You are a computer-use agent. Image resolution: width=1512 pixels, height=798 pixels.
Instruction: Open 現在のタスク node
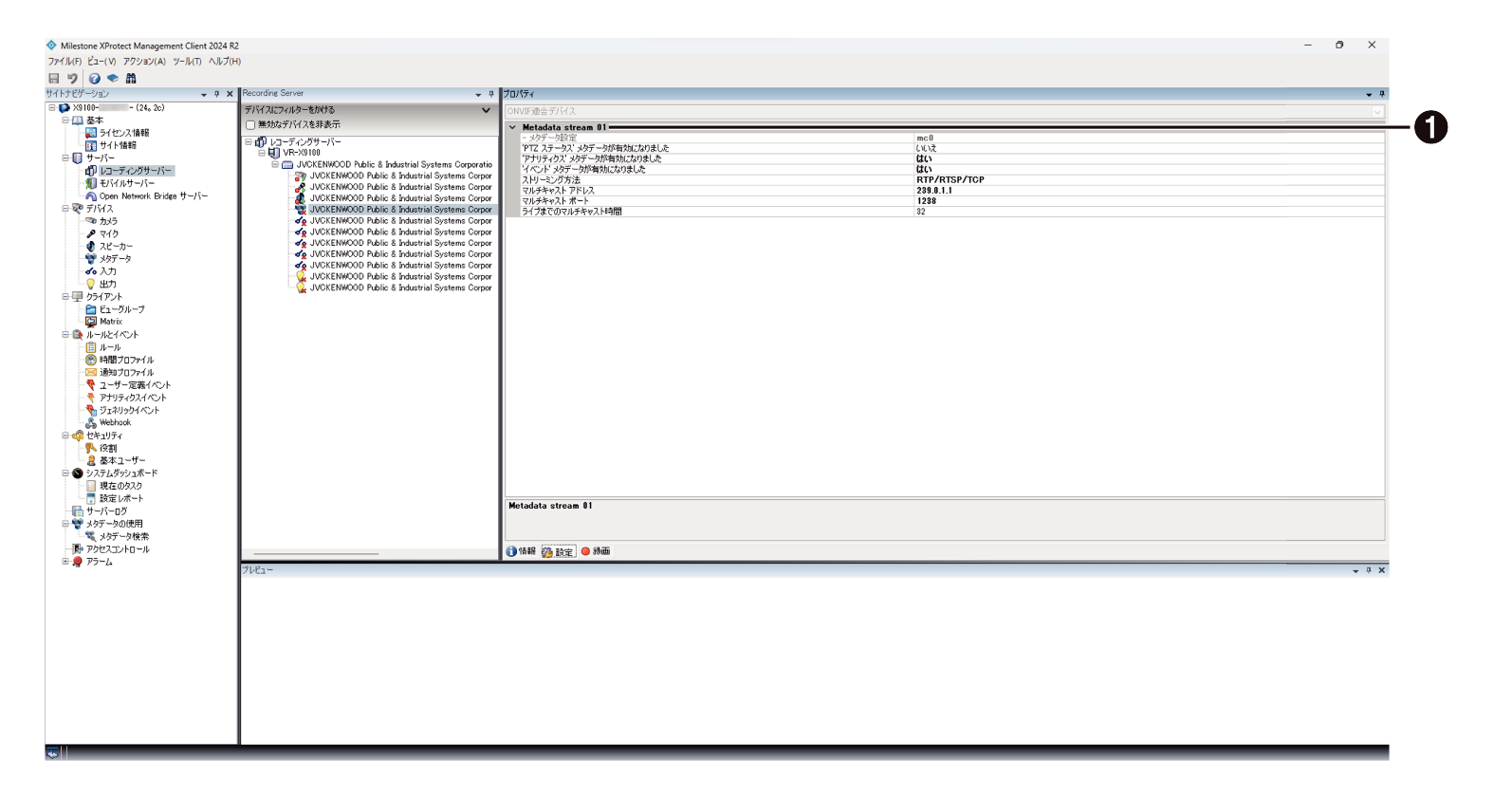[120, 486]
